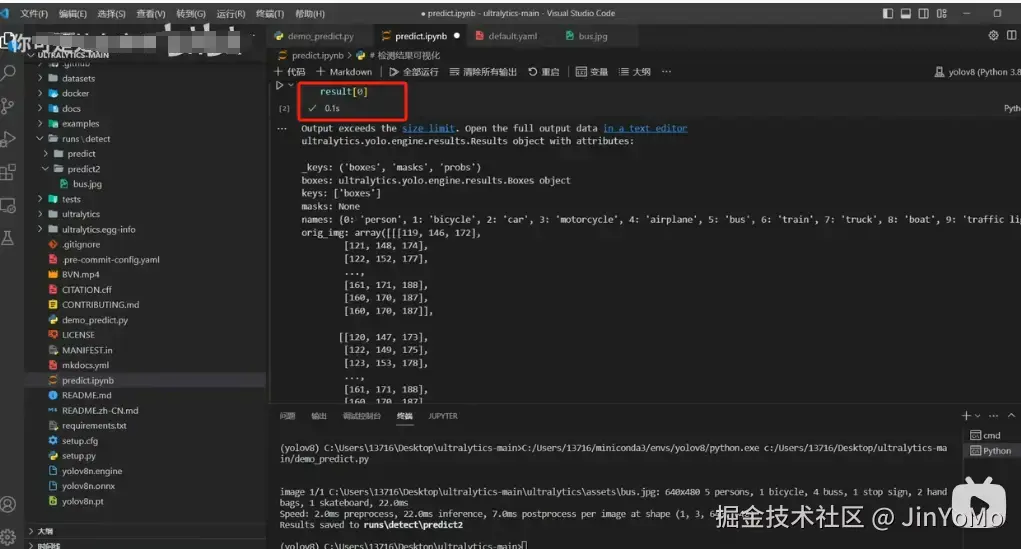This screenshot has height=549, width=1021.
Task: Open the Selection menu
Action: click(111, 14)
